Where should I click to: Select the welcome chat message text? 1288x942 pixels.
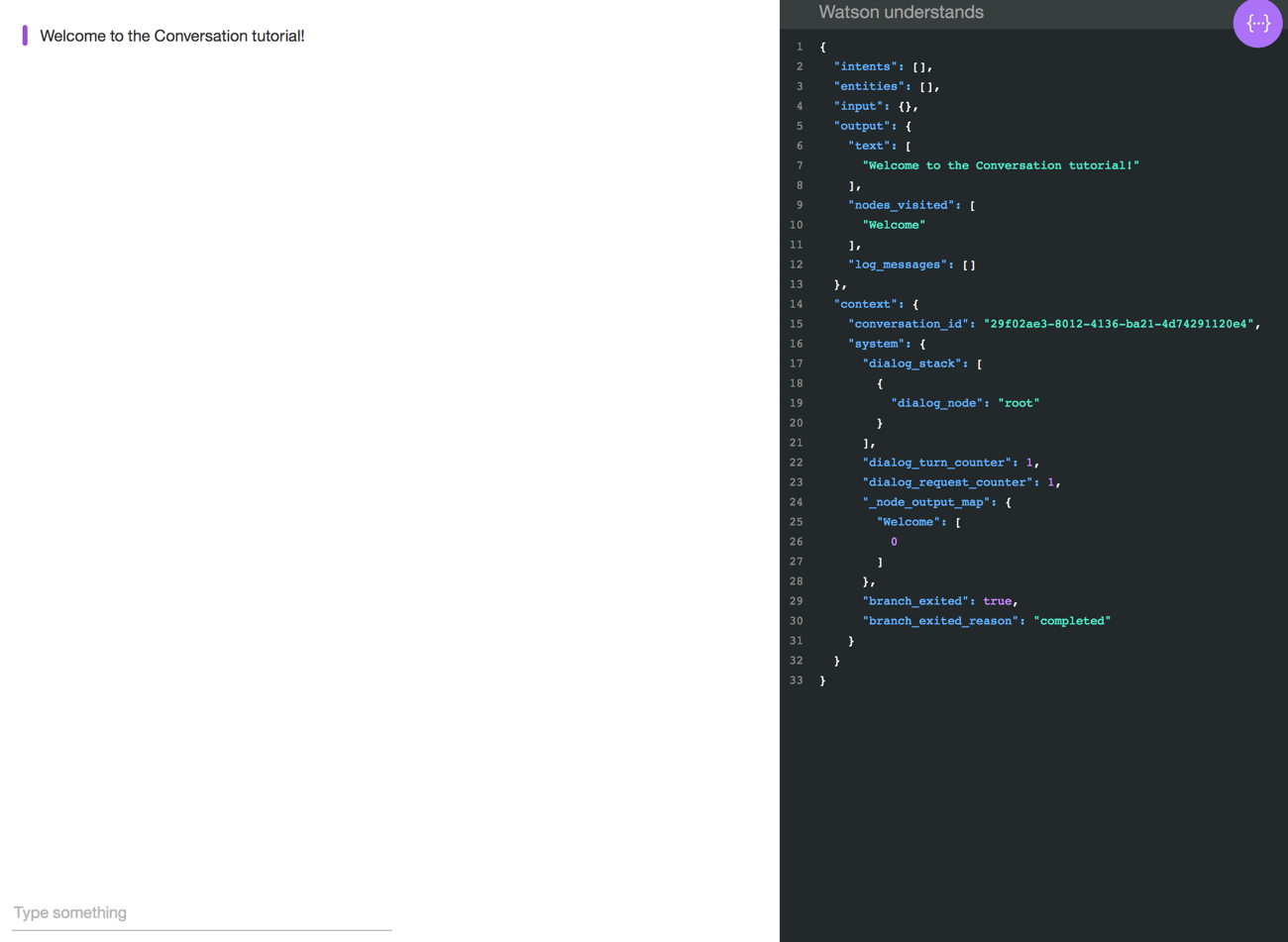pos(171,36)
